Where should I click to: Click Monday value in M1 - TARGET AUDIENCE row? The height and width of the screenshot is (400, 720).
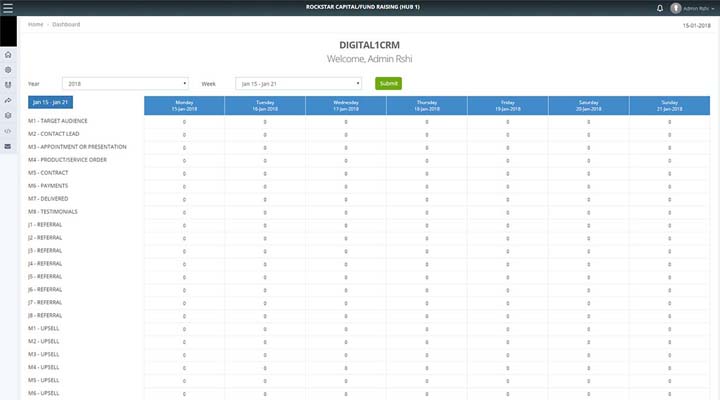pos(184,122)
